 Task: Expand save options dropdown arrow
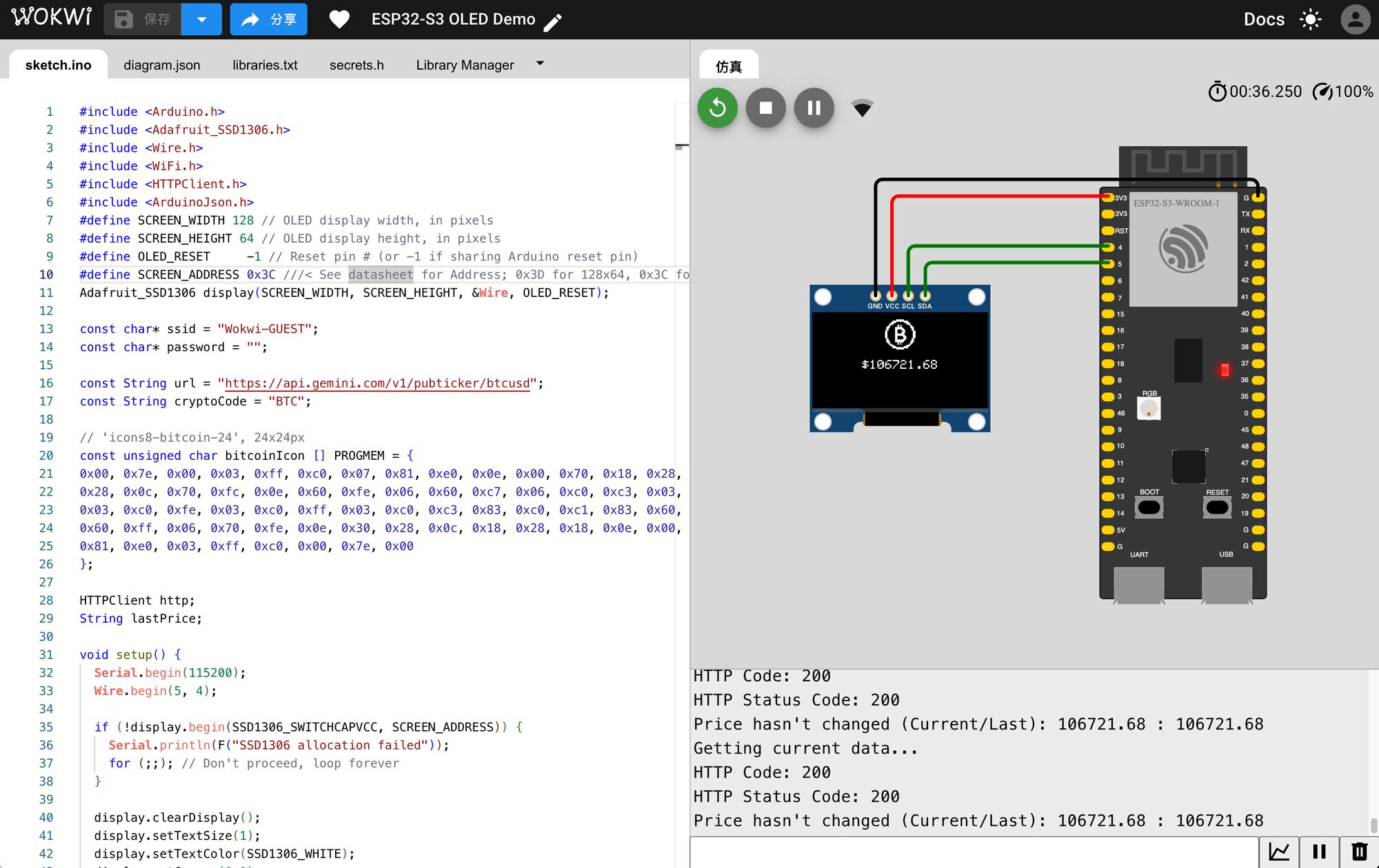tap(201, 19)
